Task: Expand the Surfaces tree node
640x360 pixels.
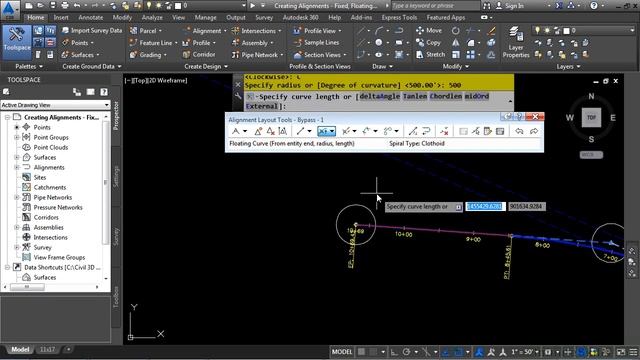Action: coord(17,158)
